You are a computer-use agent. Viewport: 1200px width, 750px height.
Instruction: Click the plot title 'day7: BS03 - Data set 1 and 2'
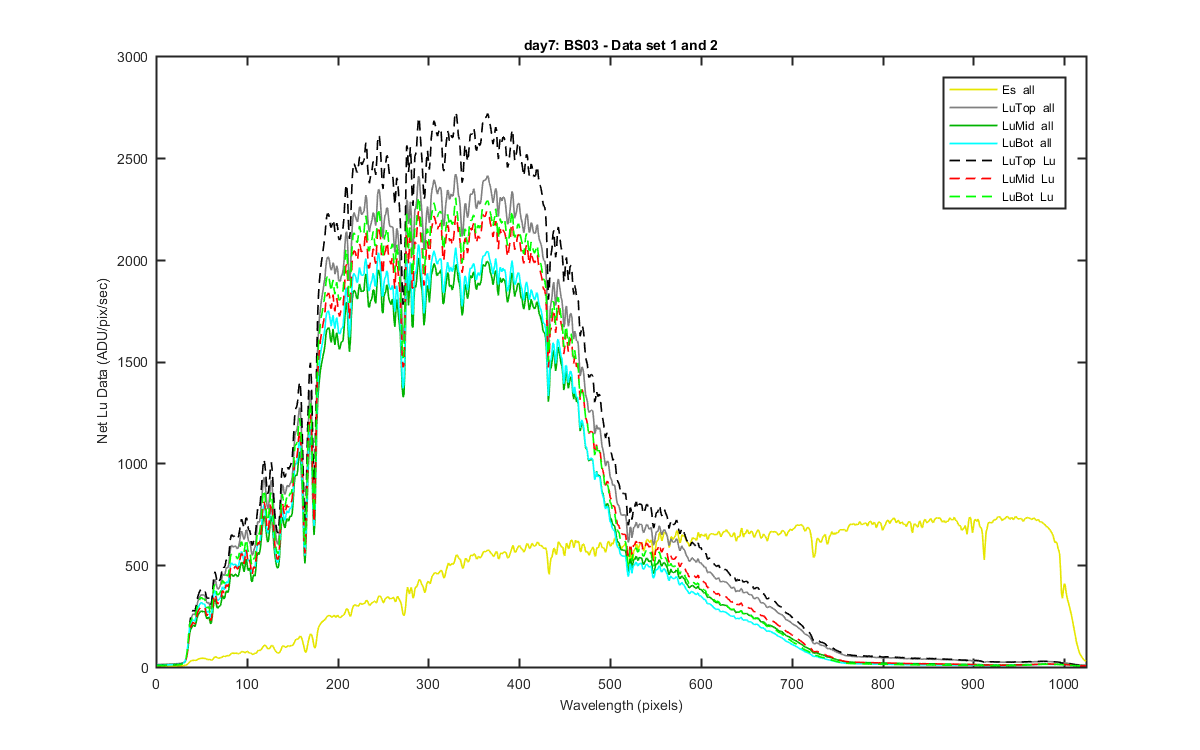pyautogui.click(x=621, y=46)
